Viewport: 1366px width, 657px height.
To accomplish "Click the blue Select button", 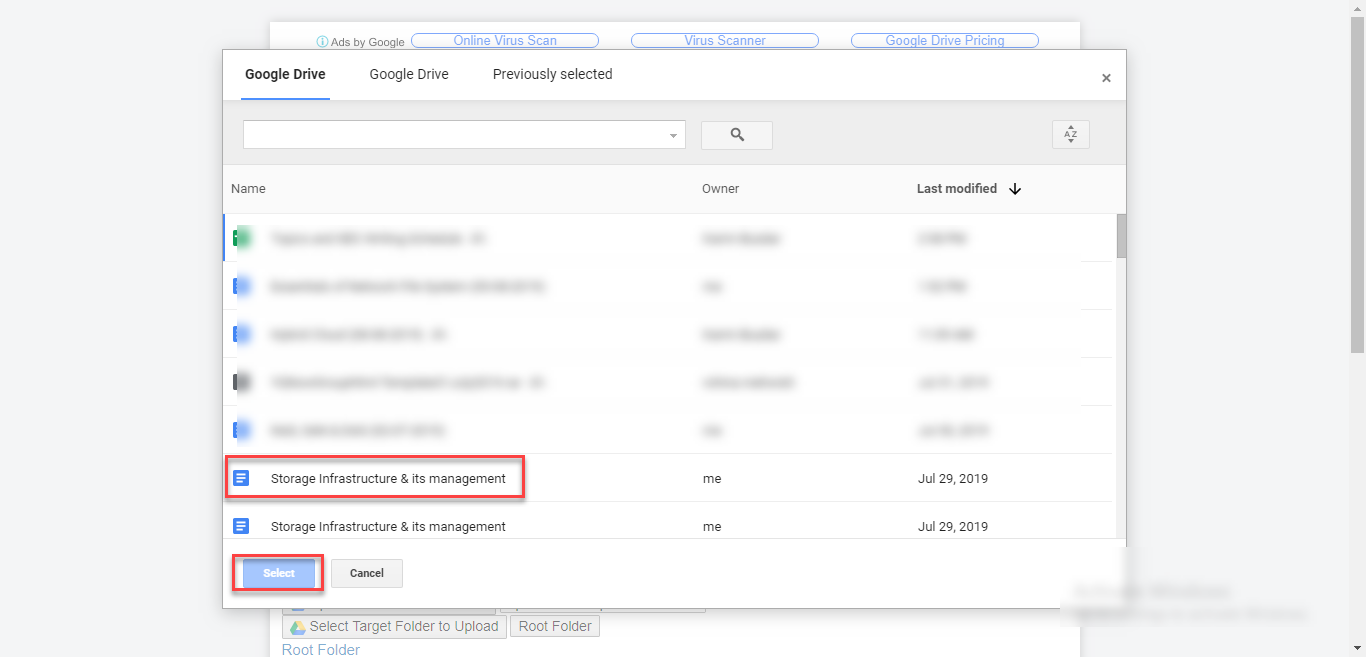I will pyautogui.click(x=279, y=573).
